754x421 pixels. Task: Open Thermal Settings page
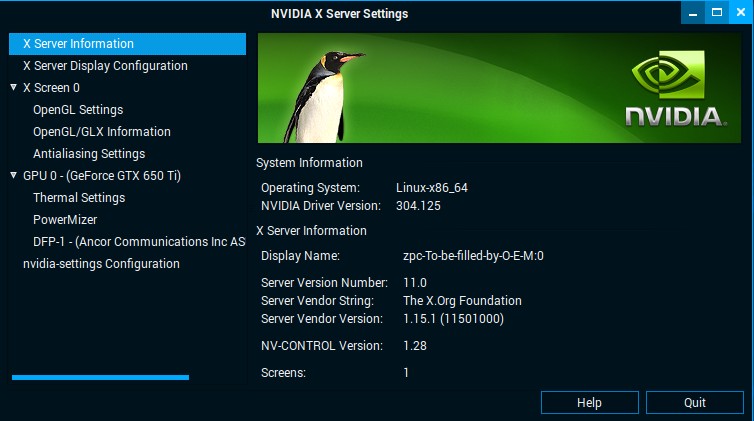pos(79,198)
